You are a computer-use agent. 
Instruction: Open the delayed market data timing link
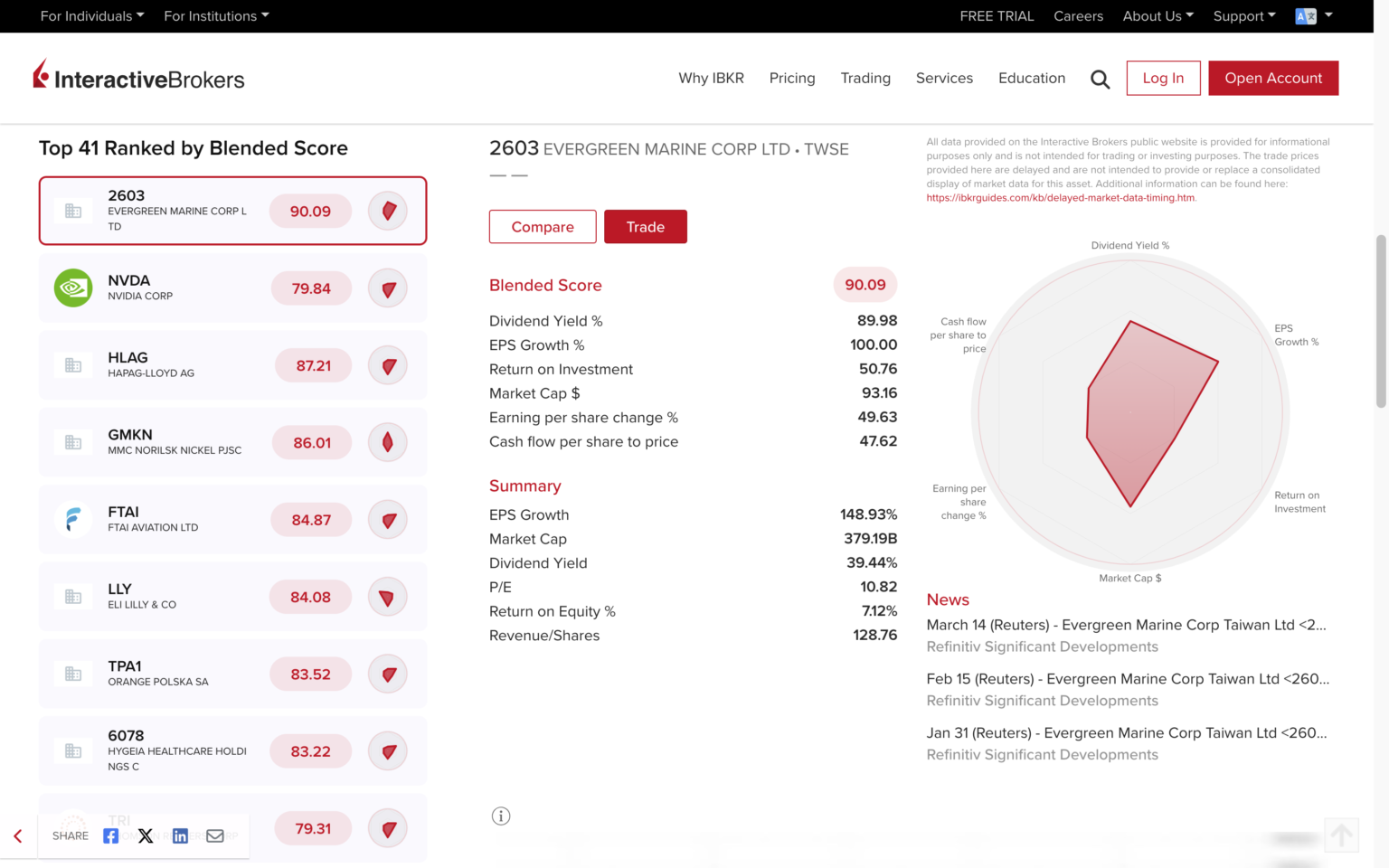[x=1060, y=198]
